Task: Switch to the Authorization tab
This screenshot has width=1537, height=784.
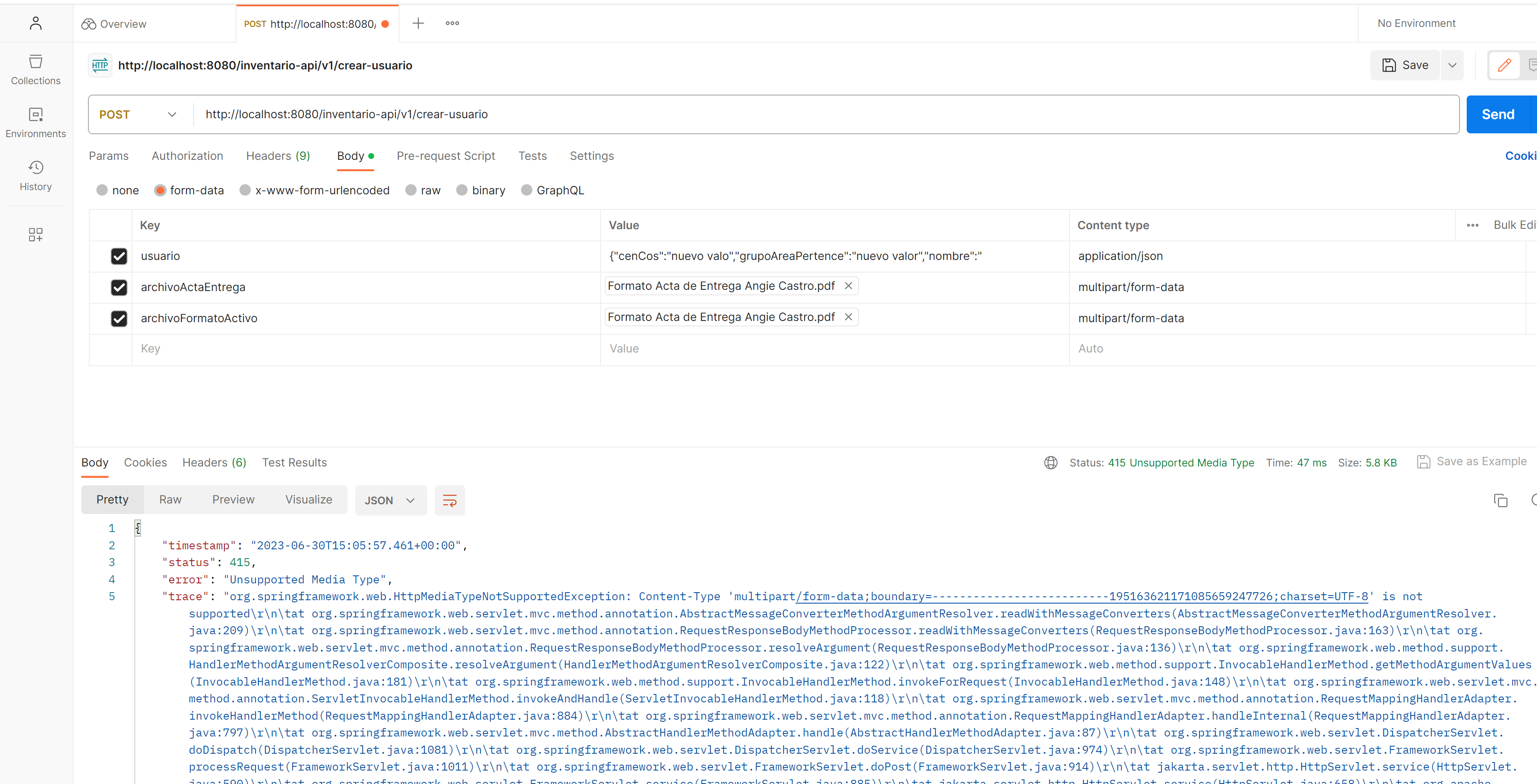Action: pyautogui.click(x=187, y=156)
